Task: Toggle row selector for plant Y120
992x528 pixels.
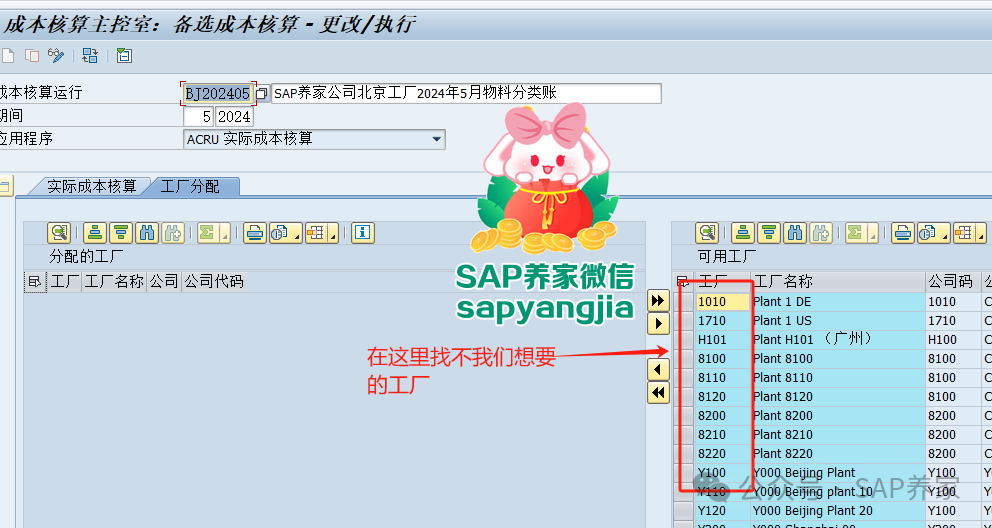Action: [x=683, y=510]
